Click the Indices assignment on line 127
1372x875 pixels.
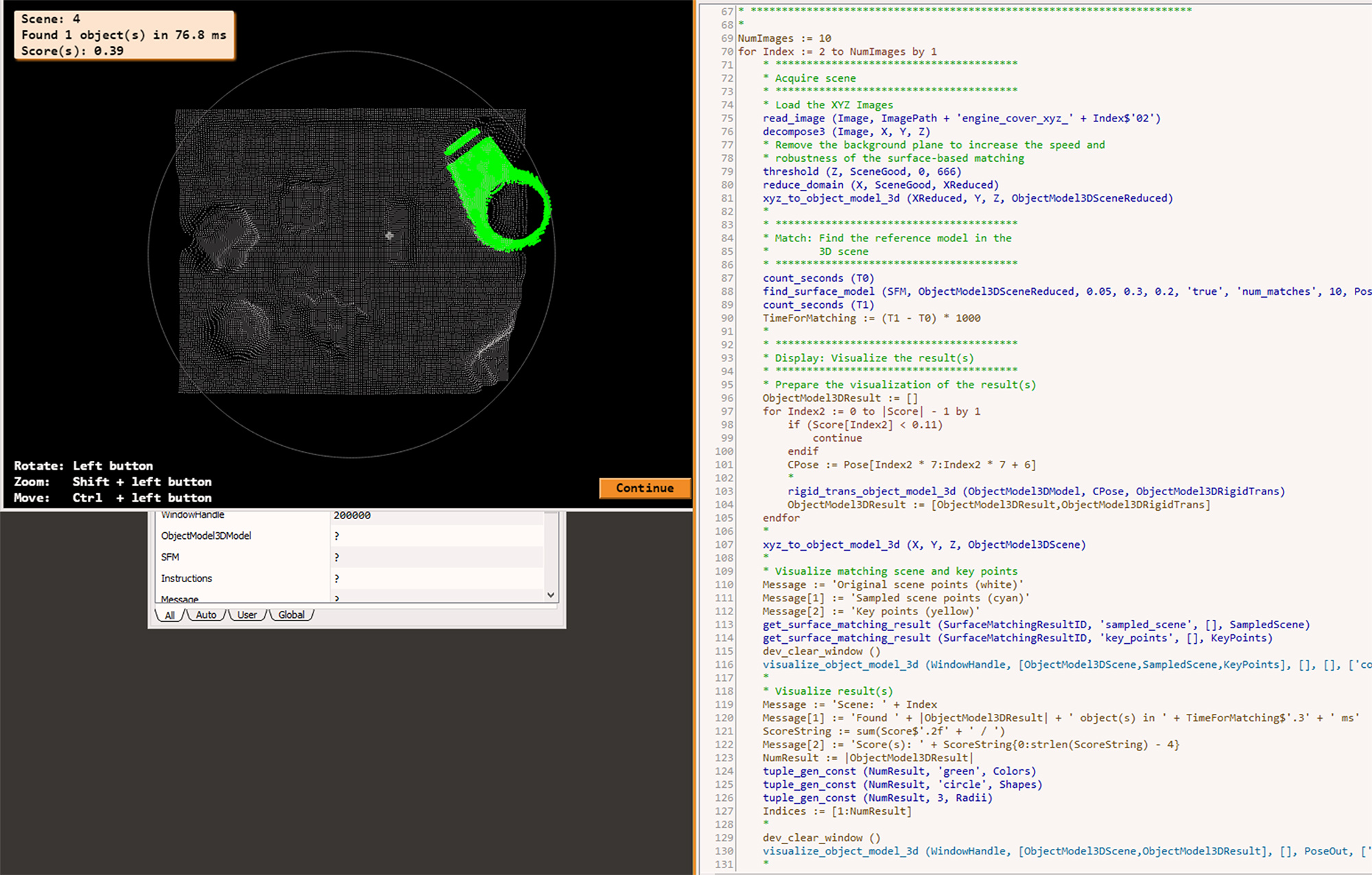[837, 811]
